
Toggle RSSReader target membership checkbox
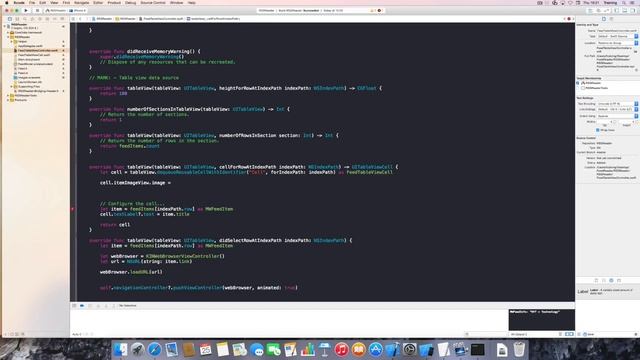tap(578, 83)
